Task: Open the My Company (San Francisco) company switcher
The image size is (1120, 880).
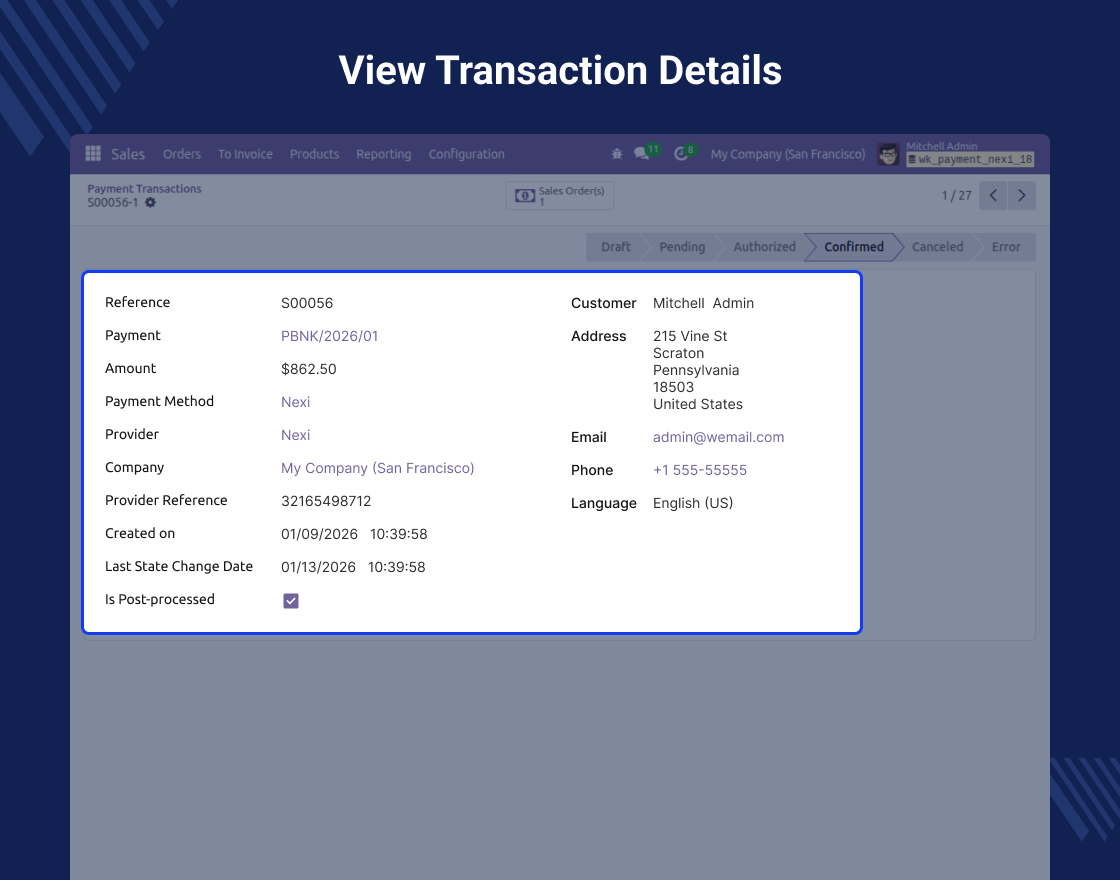Action: [787, 154]
